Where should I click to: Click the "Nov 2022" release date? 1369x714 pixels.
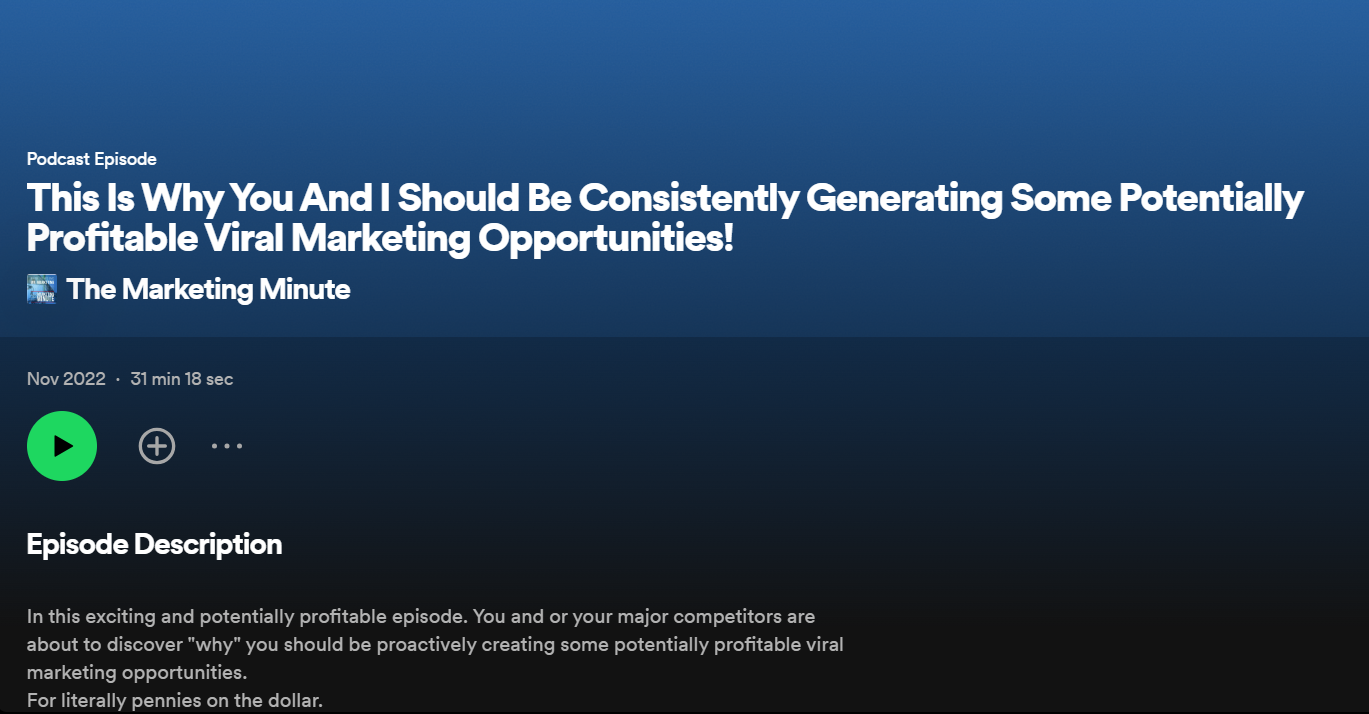pyautogui.click(x=66, y=379)
